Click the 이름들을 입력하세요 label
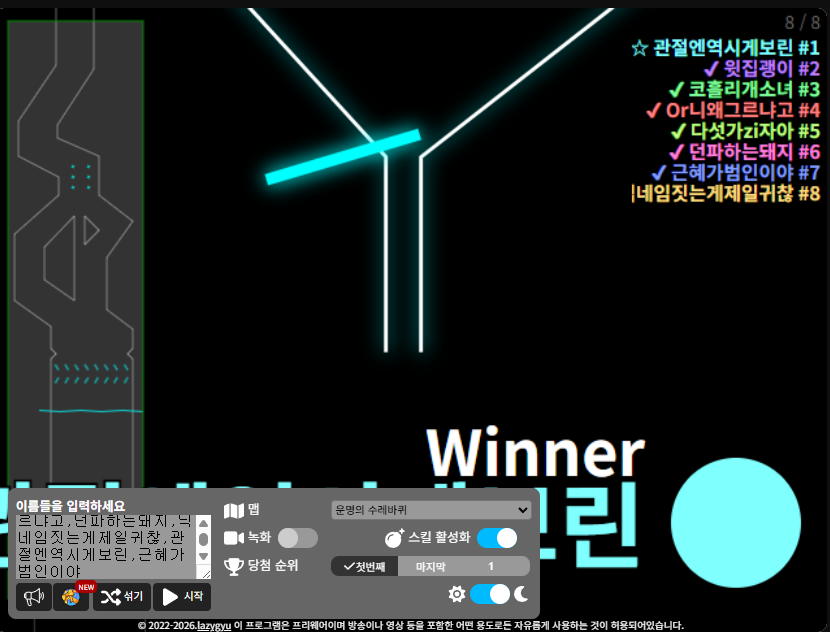 [70, 505]
